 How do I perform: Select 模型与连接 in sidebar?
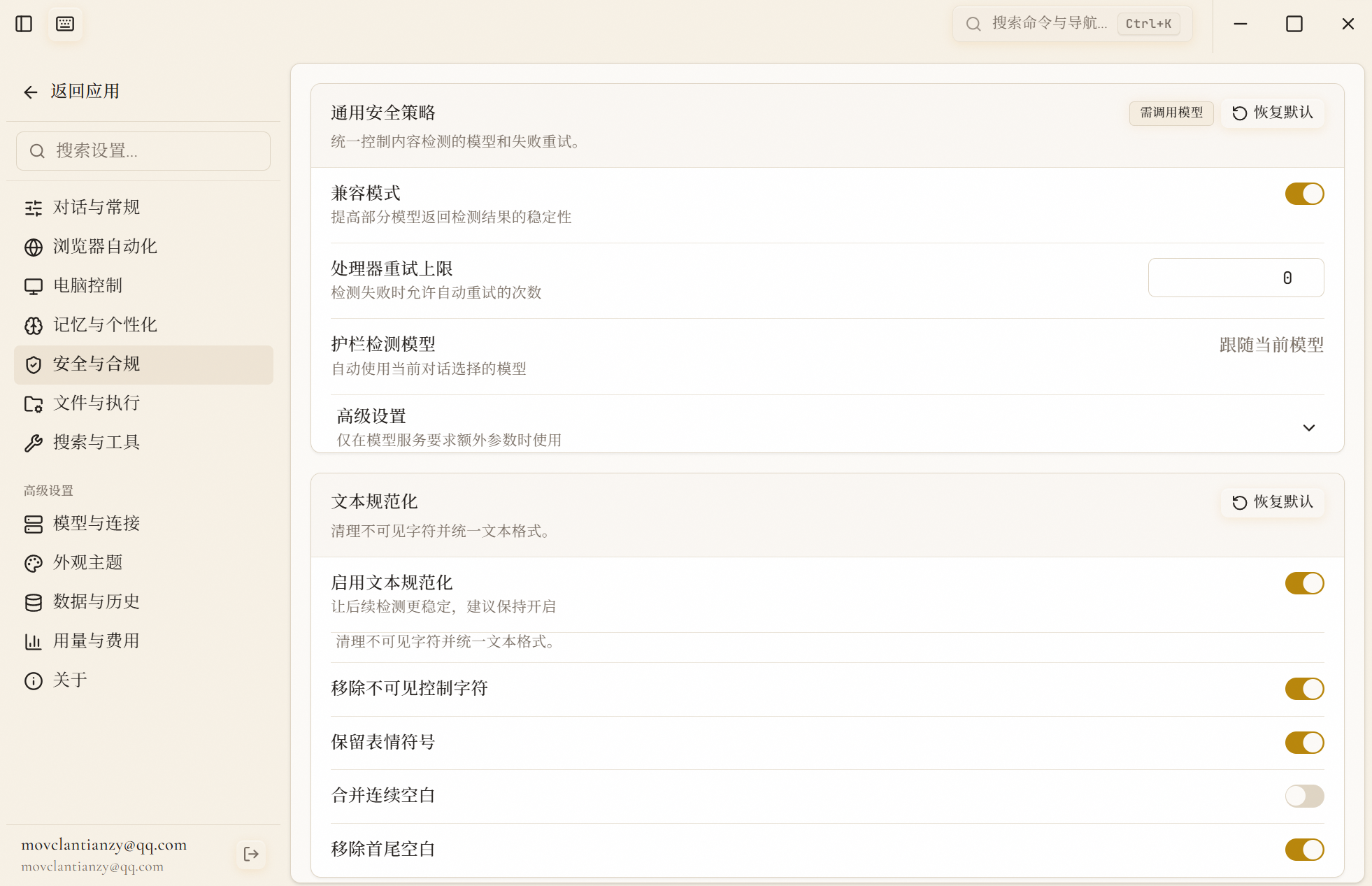[143, 524]
